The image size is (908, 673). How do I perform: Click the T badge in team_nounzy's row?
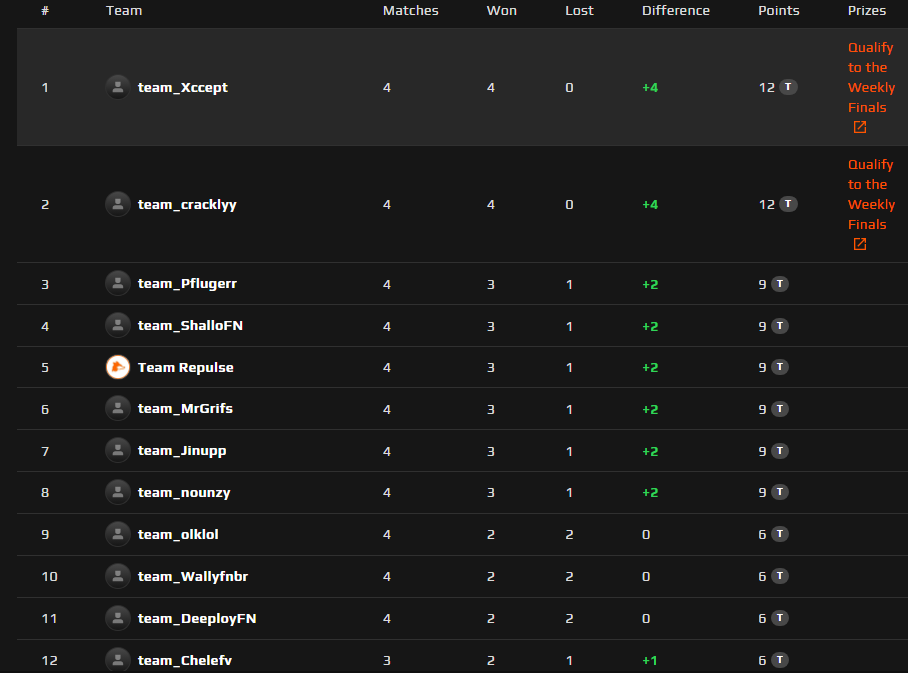780,492
